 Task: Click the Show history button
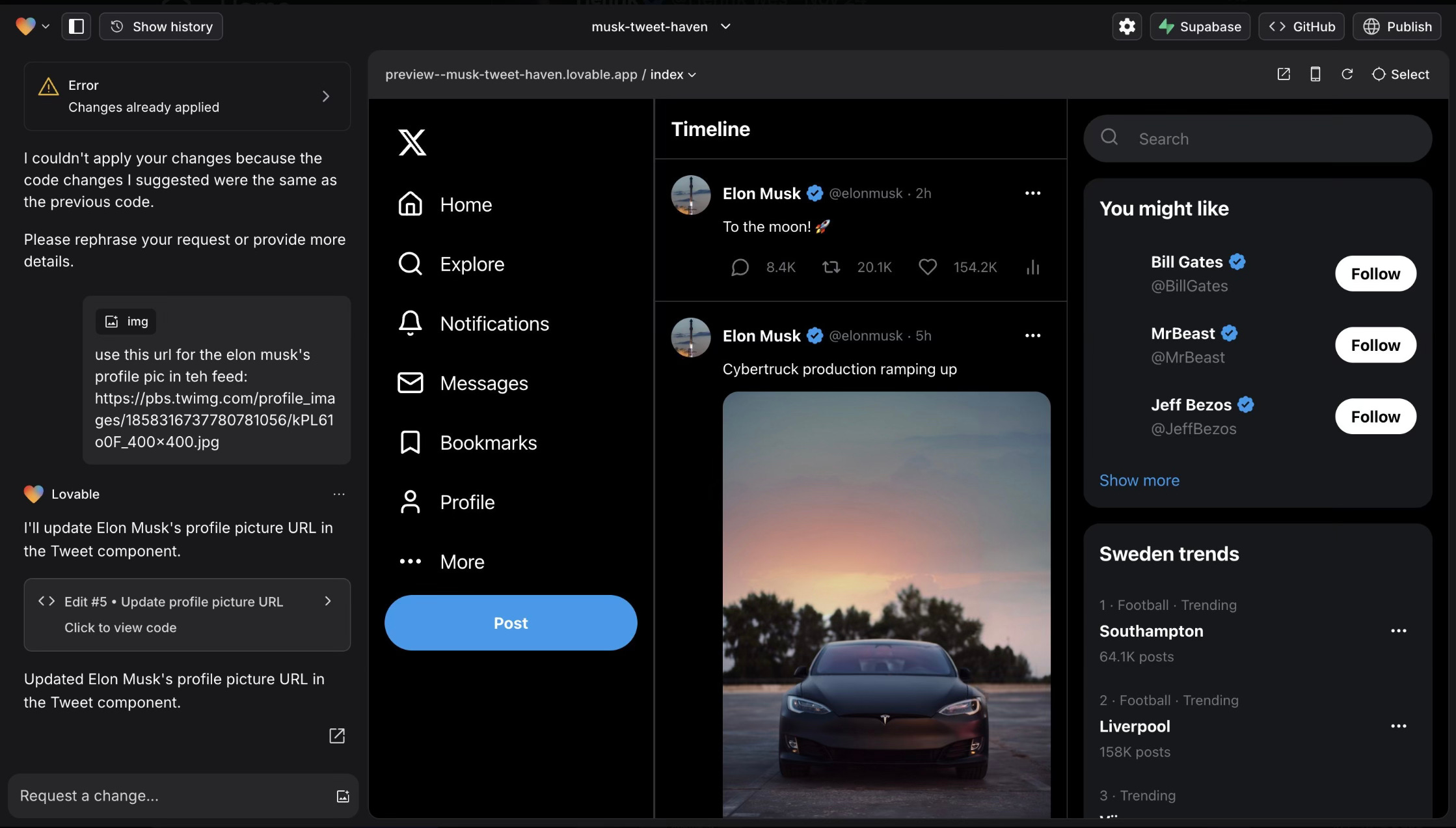[x=161, y=26]
